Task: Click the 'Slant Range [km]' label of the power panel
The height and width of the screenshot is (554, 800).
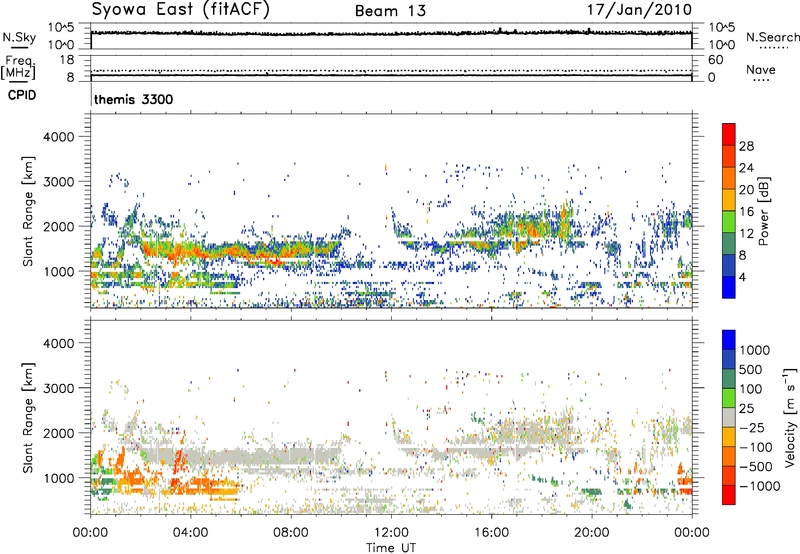Action: point(28,211)
